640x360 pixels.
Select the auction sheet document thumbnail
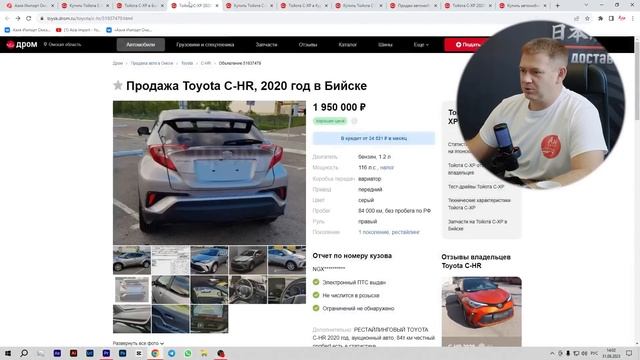171,260
